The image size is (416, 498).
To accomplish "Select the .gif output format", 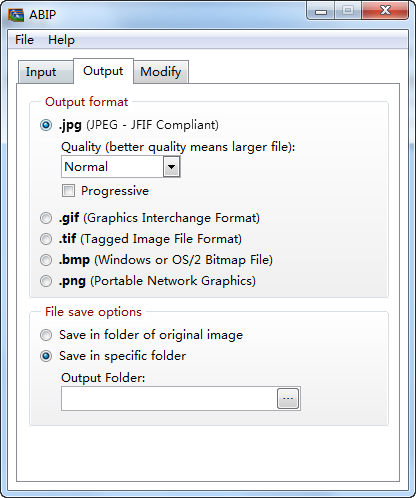I will (46, 218).
